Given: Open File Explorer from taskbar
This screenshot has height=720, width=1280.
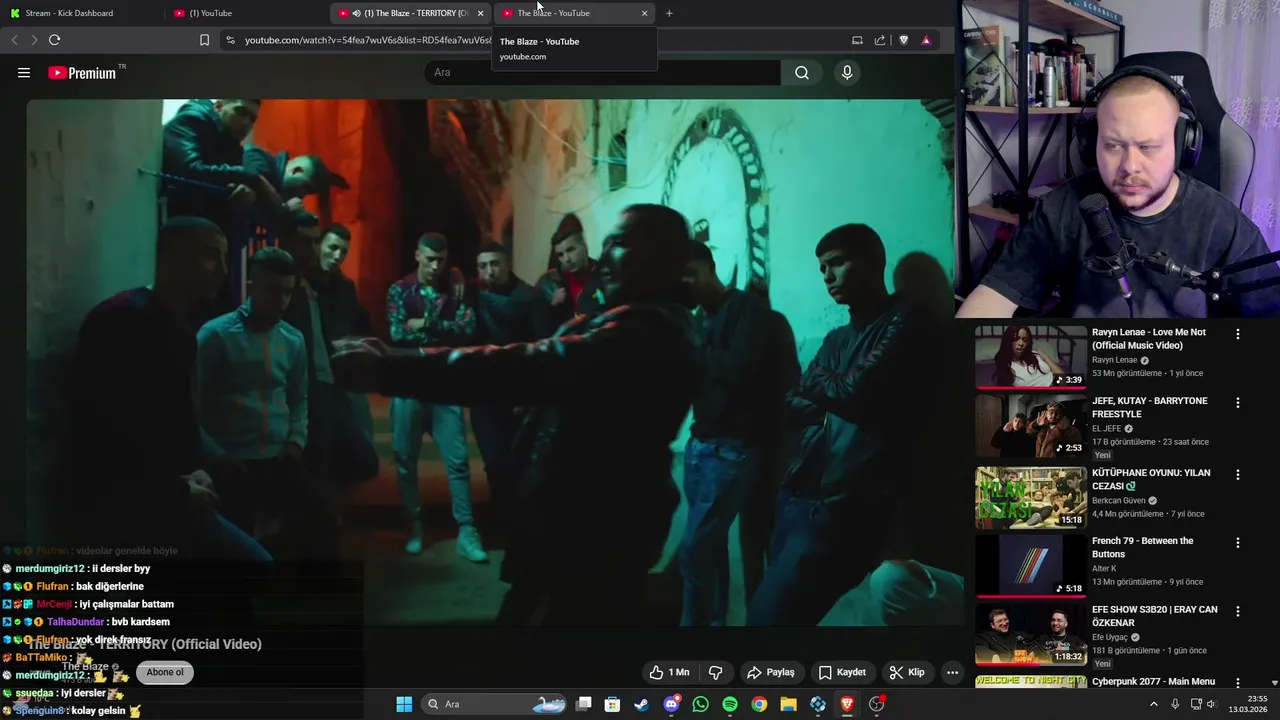Looking at the screenshot, I should [788, 704].
